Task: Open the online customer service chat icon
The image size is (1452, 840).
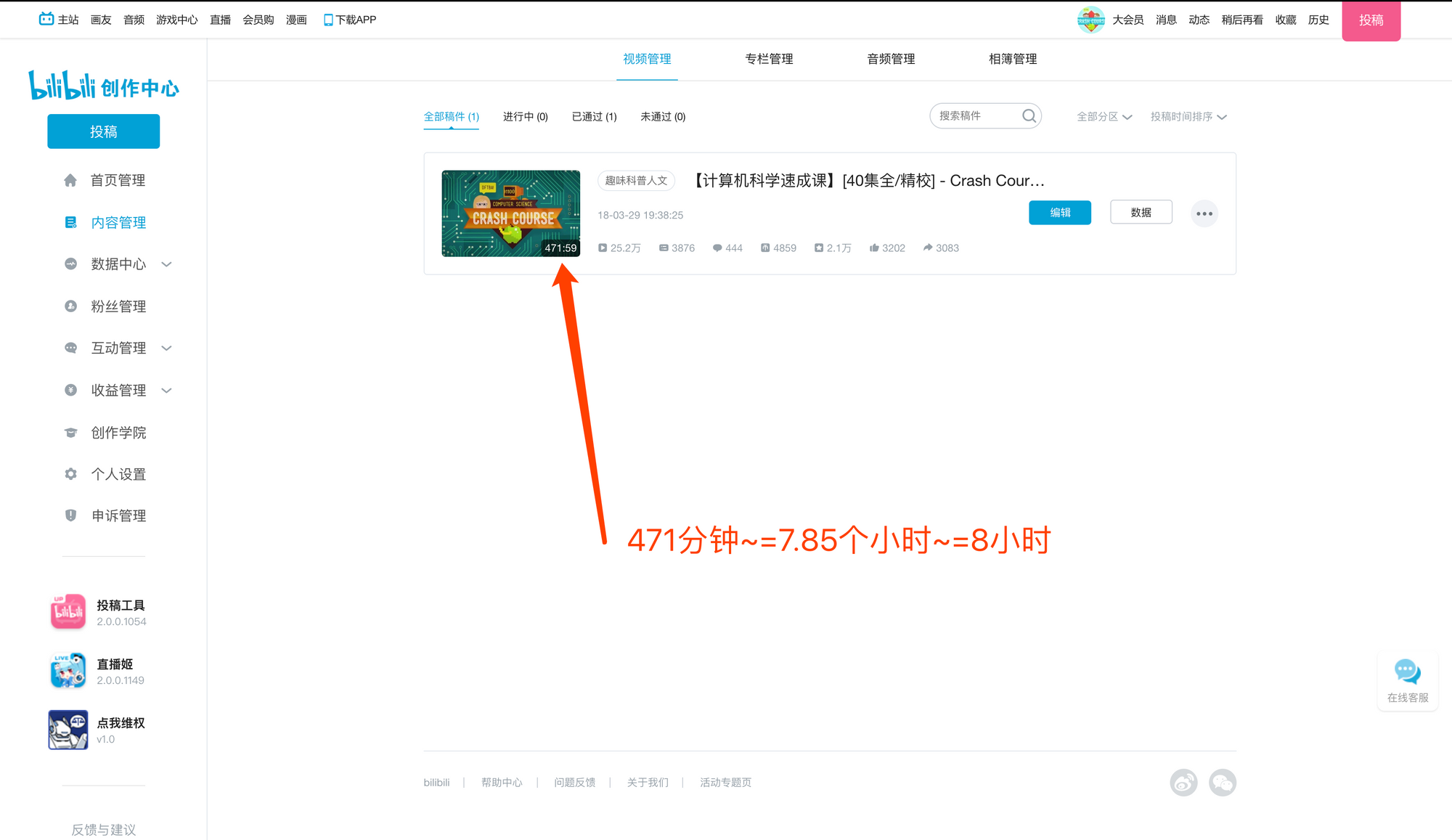Action: click(x=1407, y=672)
